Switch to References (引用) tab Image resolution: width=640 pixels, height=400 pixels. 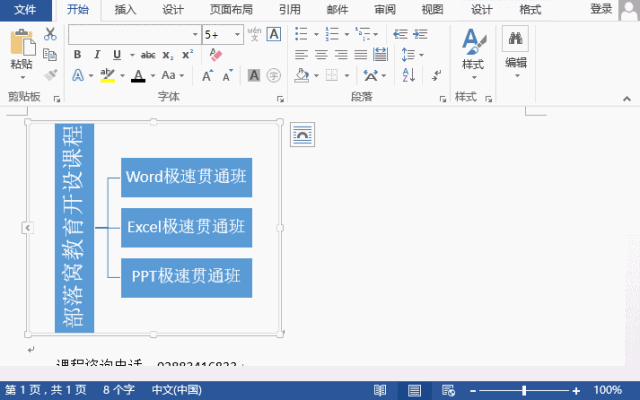pyautogui.click(x=290, y=10)
